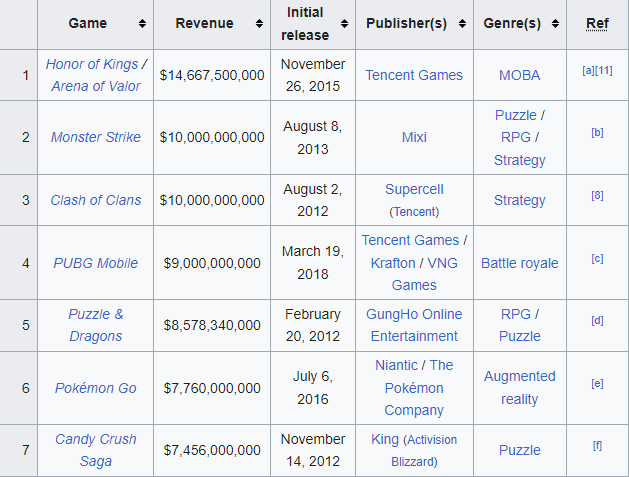The height and width of the screenshot is (477, 629).
Task: Select the $9,000,000,000 revenue cell
Action: 212,263
